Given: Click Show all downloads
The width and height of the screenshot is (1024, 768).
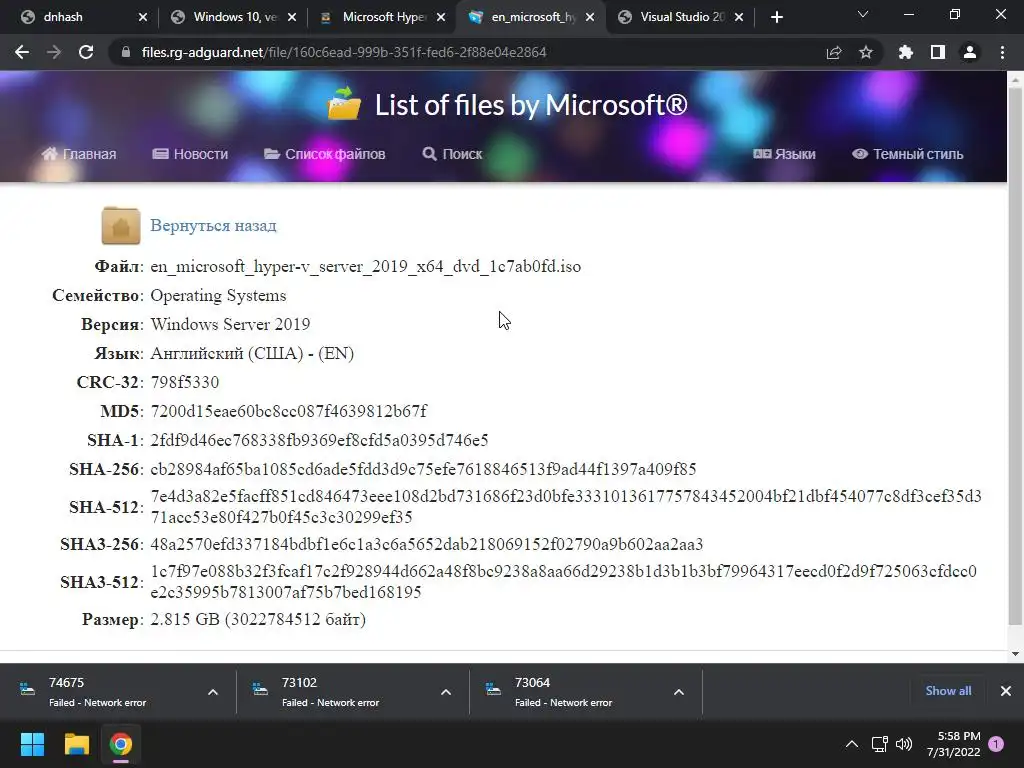Looking at the screenshot, I should pos(948,691).
